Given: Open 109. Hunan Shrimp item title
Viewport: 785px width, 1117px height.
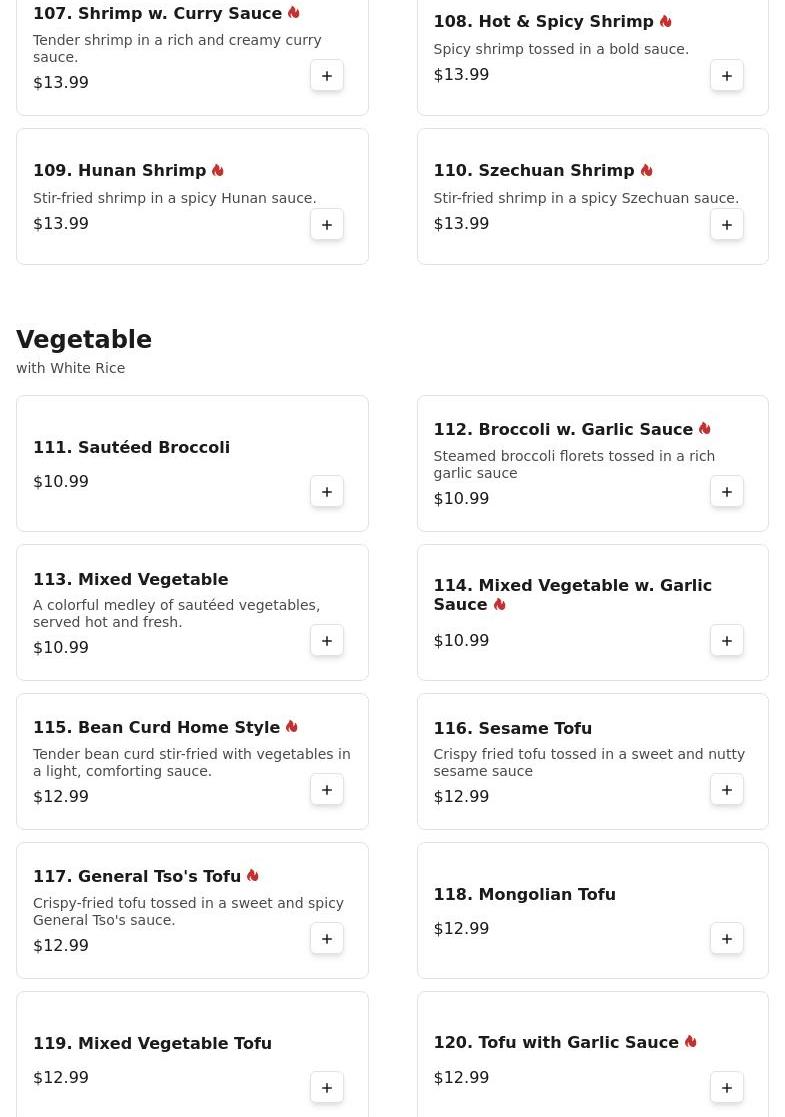Looking at the screenshot, I should click(119, 170).
